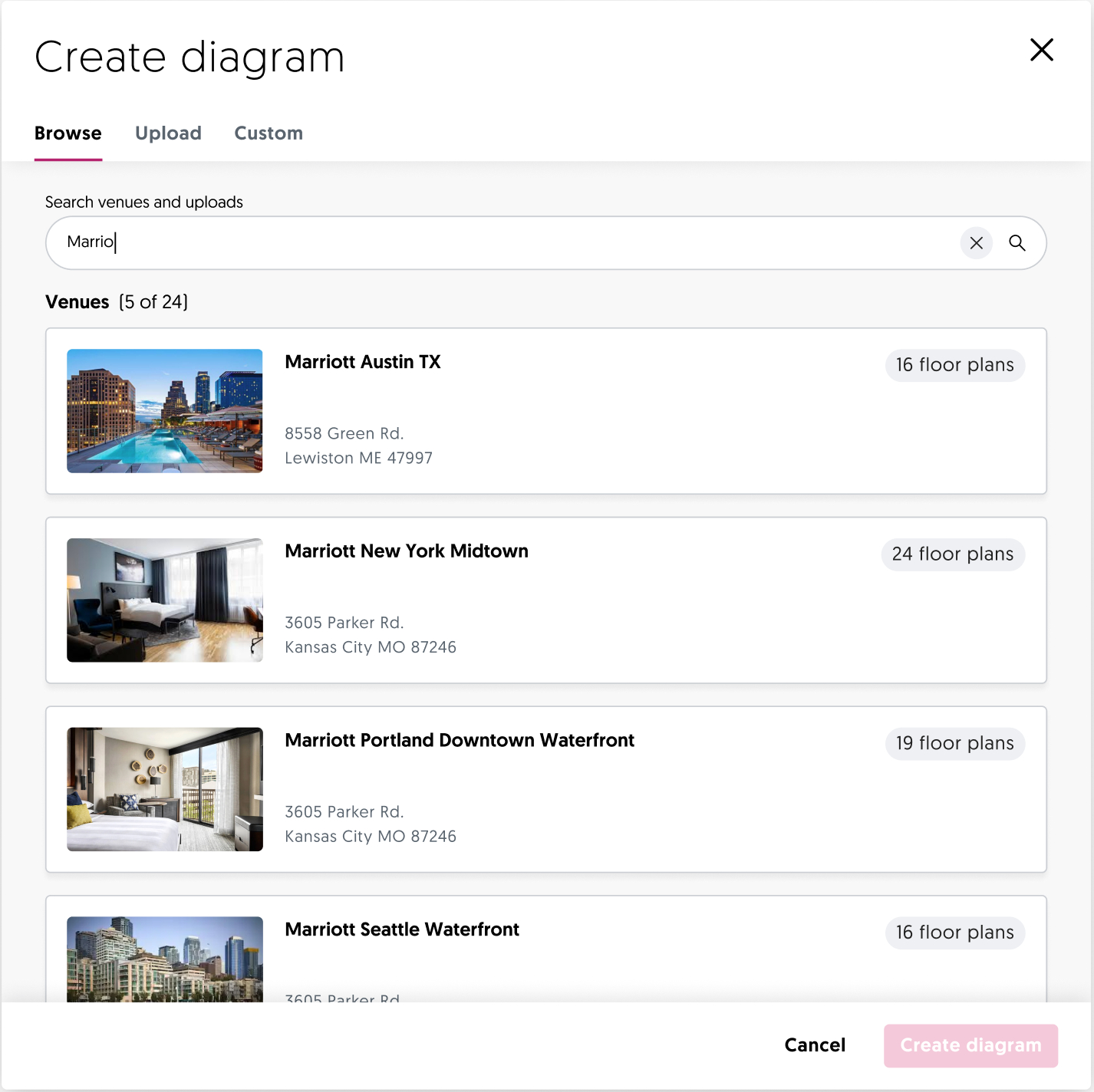Click Lewiston ME 47997 address text
The image size is (1094, 1092).
coord(359,458)
